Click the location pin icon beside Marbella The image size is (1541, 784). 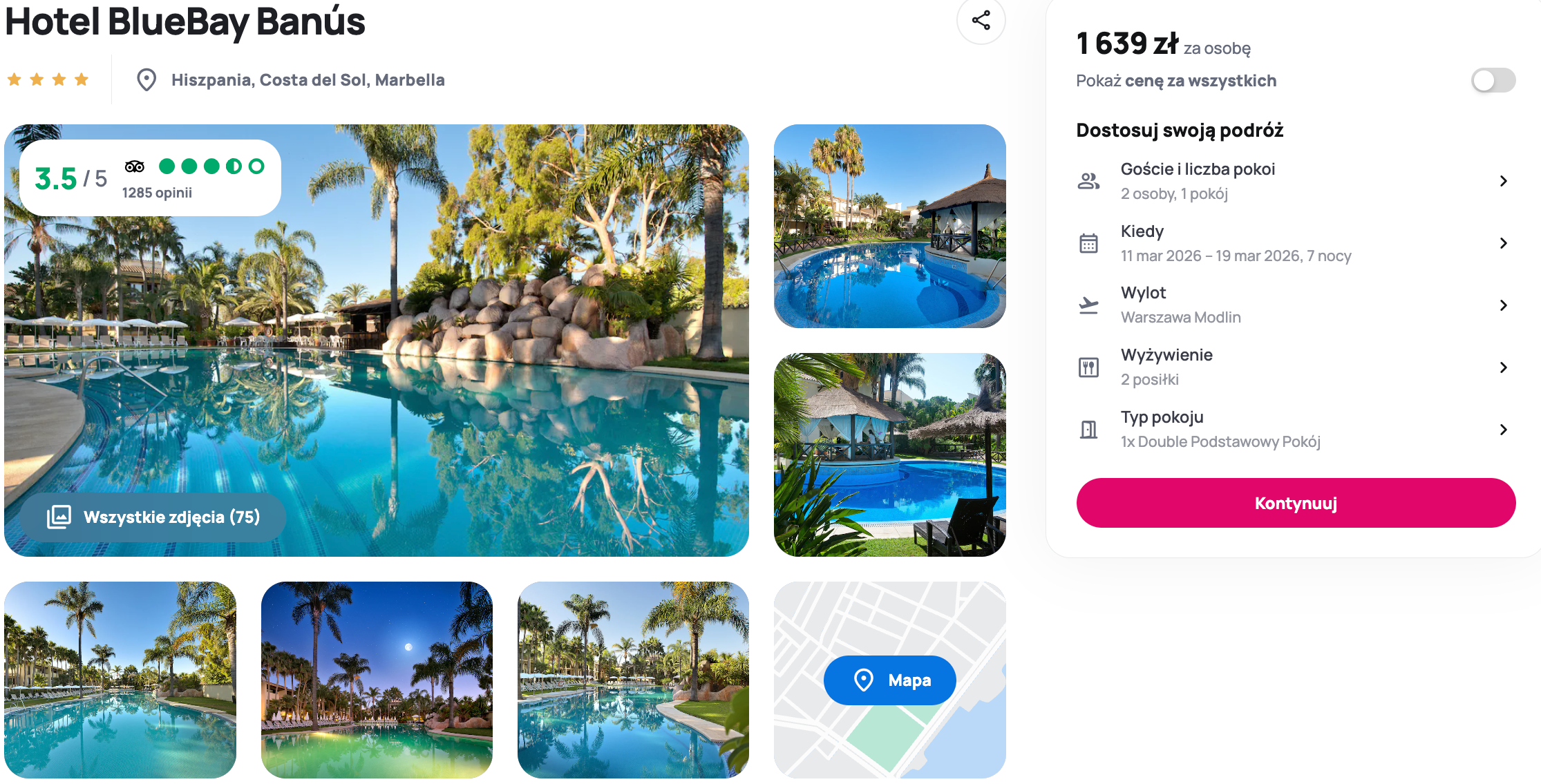click(x=146, y=80)
